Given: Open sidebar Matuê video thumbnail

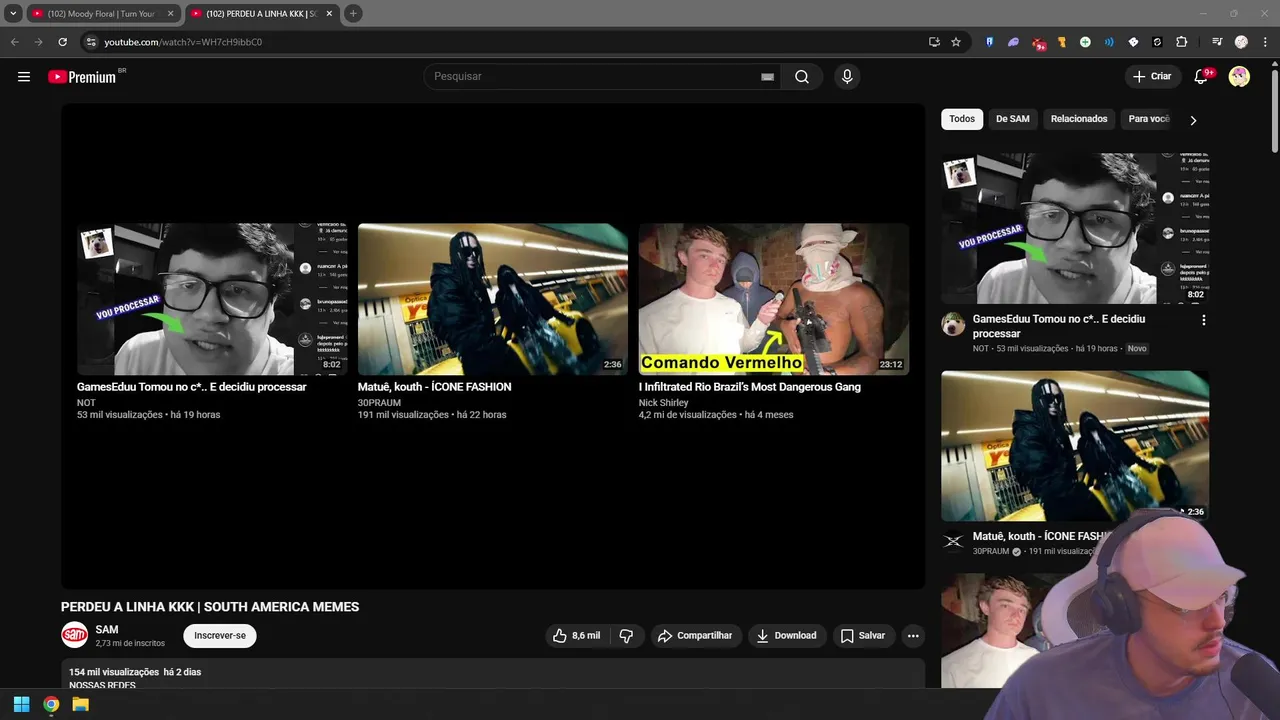Looking at the screenshot, I should (x=1075, y=446).
